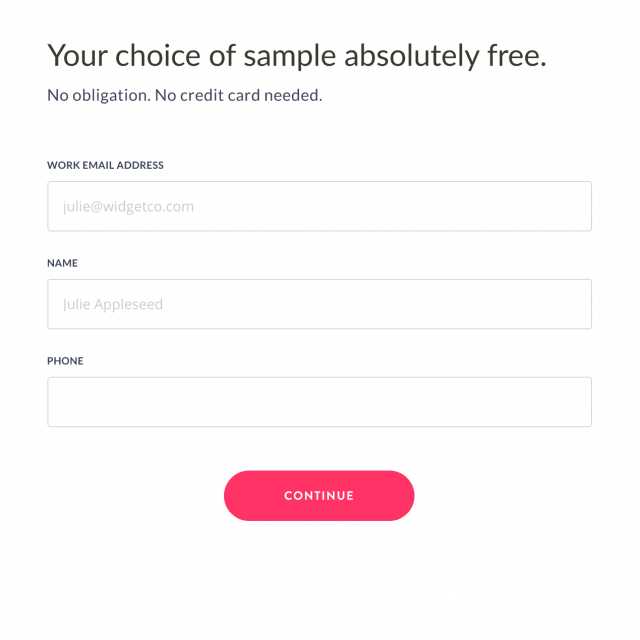Click the "Phone" field label
This screenshot has width=640, height=640.
point(65,361)
